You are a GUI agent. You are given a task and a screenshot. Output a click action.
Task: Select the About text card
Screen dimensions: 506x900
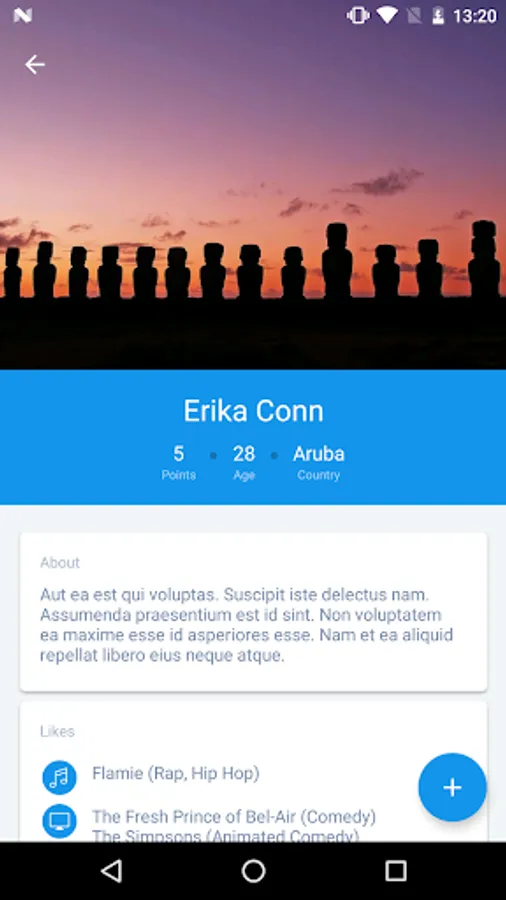(x=253, y=612)
